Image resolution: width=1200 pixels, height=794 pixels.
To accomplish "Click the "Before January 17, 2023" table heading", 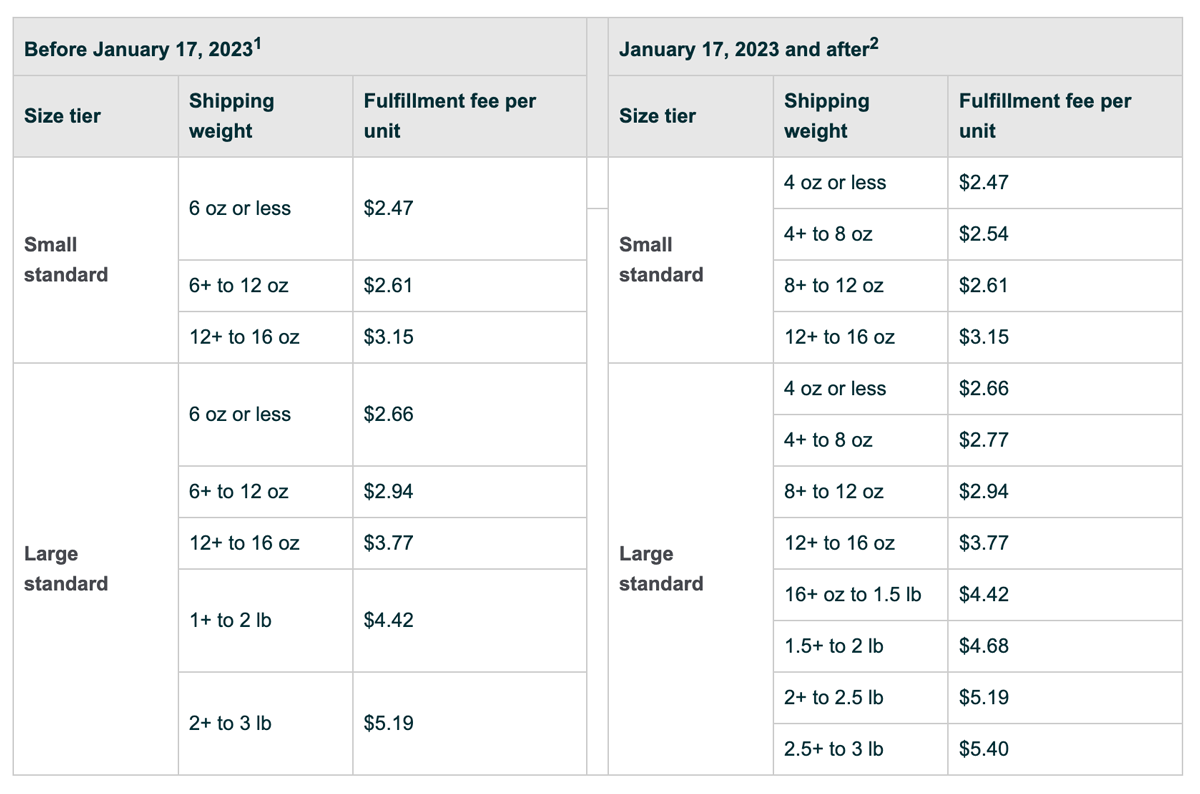I will [137, 49].
